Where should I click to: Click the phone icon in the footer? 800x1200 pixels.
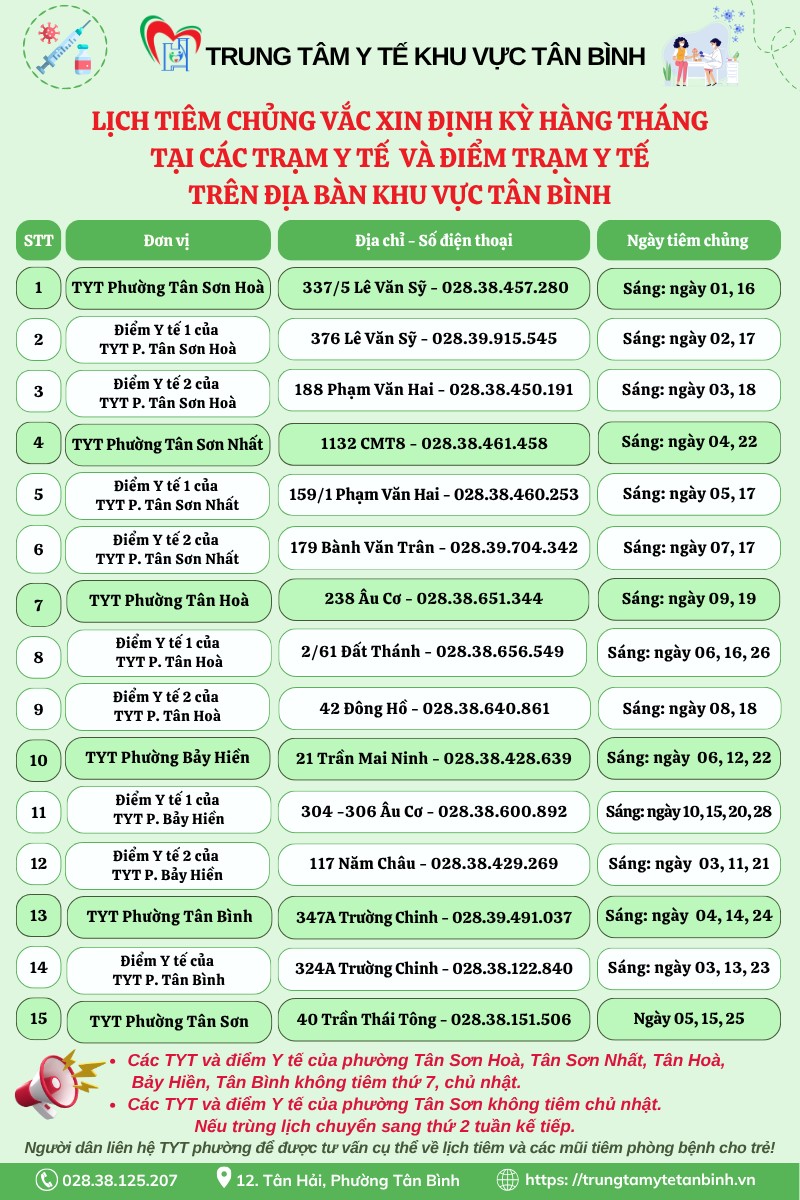click(x=46, y=1180)
